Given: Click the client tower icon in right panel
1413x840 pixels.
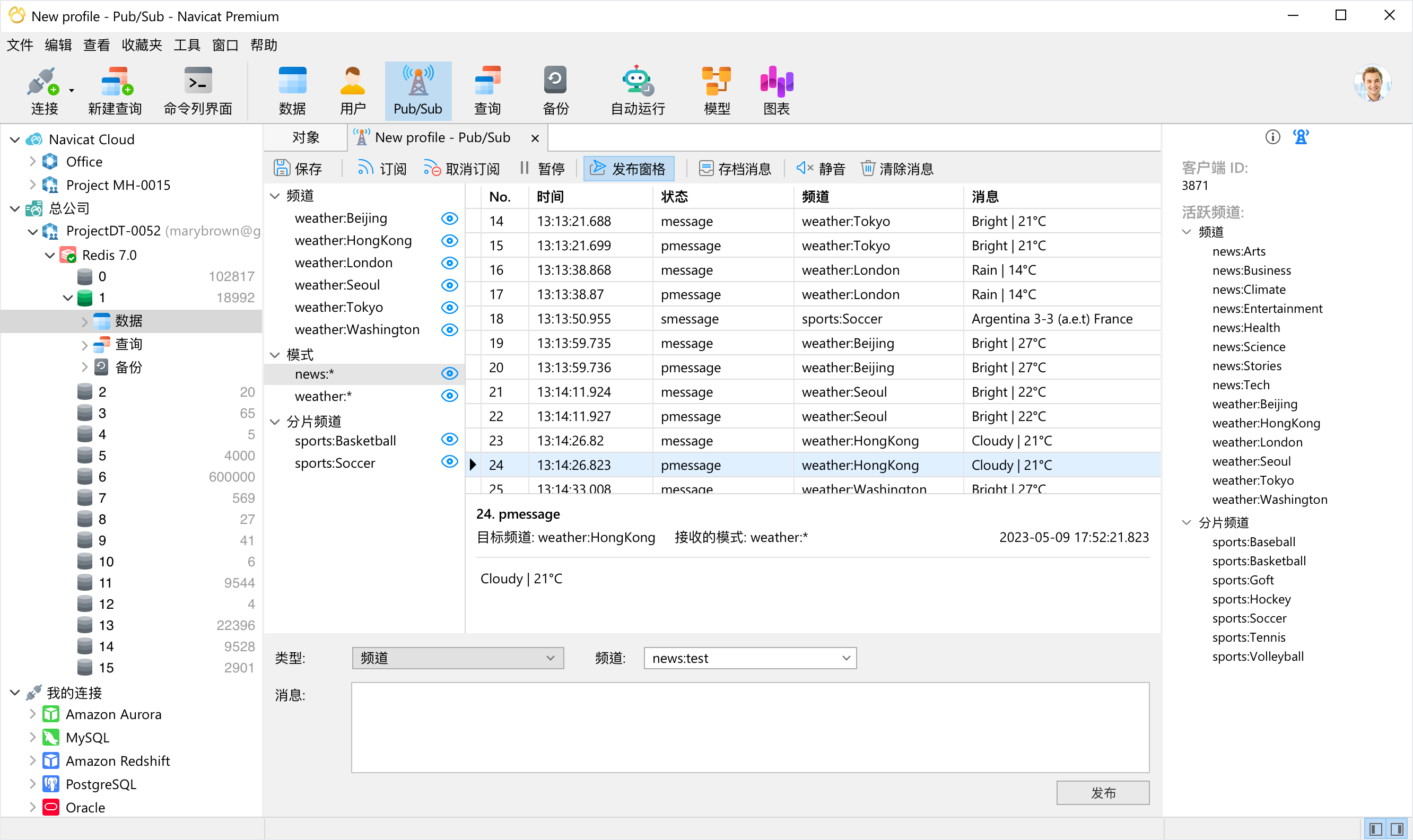Looking at the screenshot, I should click(x=1301, y=137).
